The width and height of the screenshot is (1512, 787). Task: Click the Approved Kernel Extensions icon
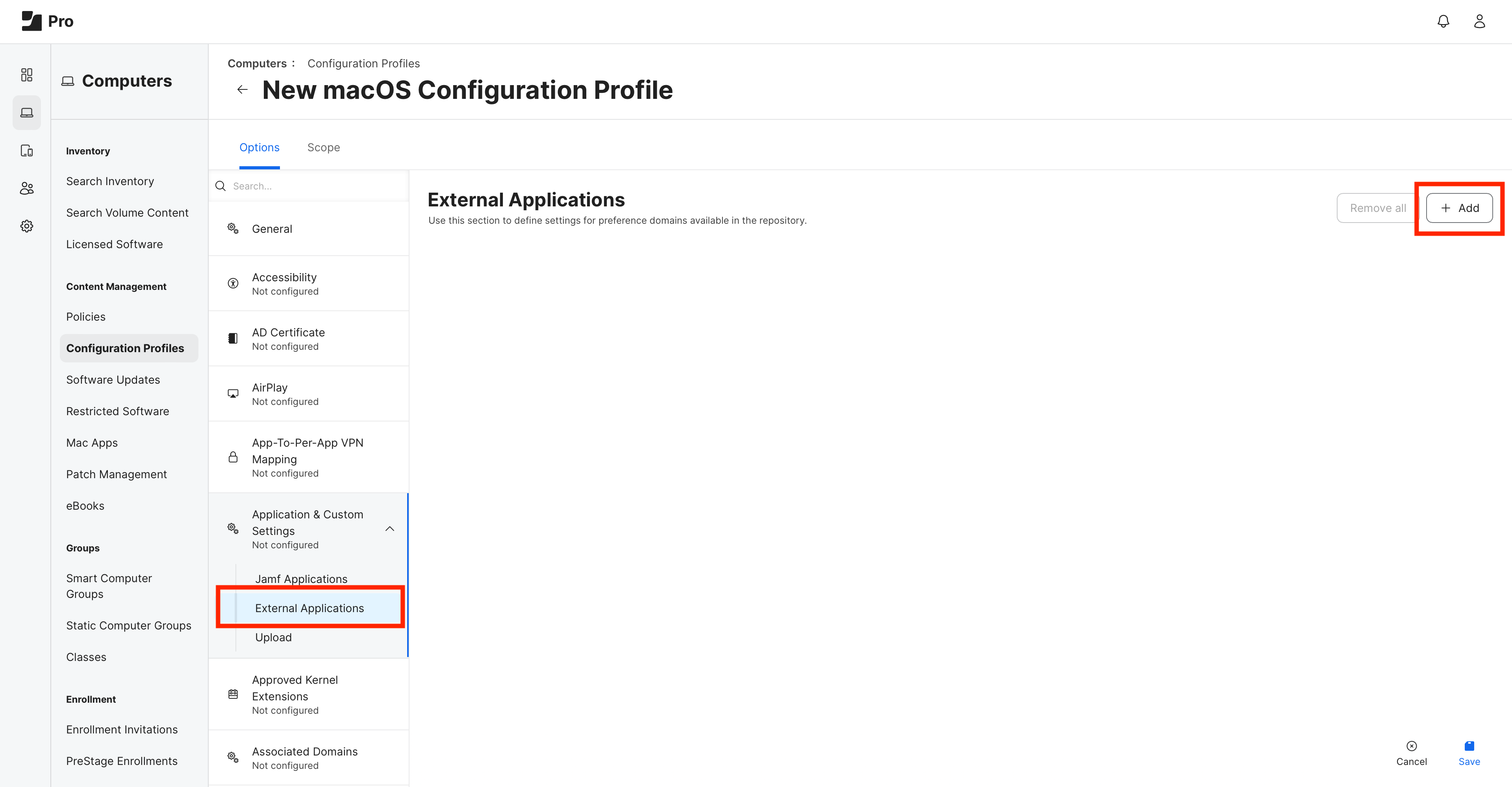pos(233,694)
